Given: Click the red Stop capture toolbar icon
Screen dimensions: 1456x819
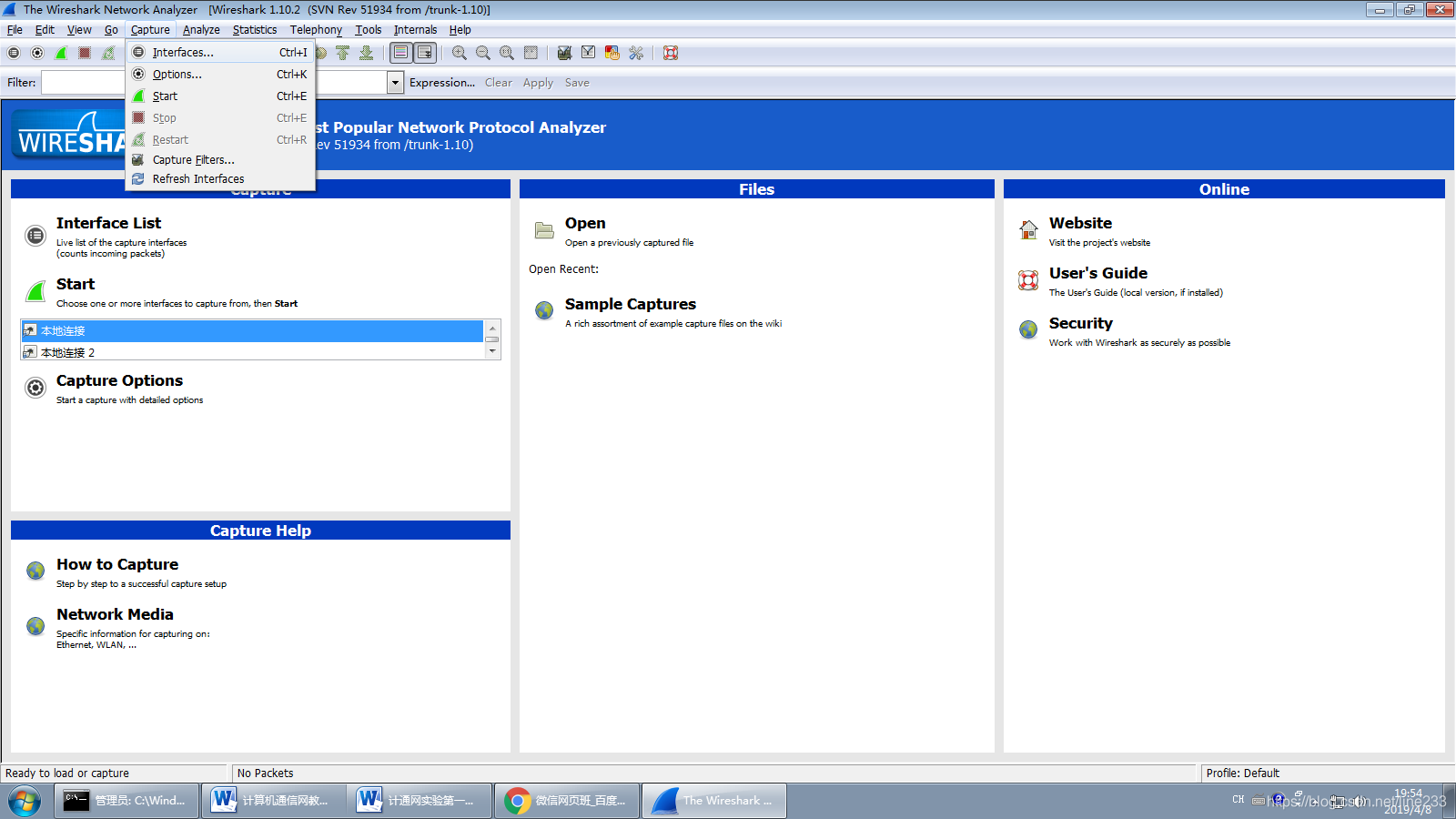Looking at the screenshot, I should [85, 53].
